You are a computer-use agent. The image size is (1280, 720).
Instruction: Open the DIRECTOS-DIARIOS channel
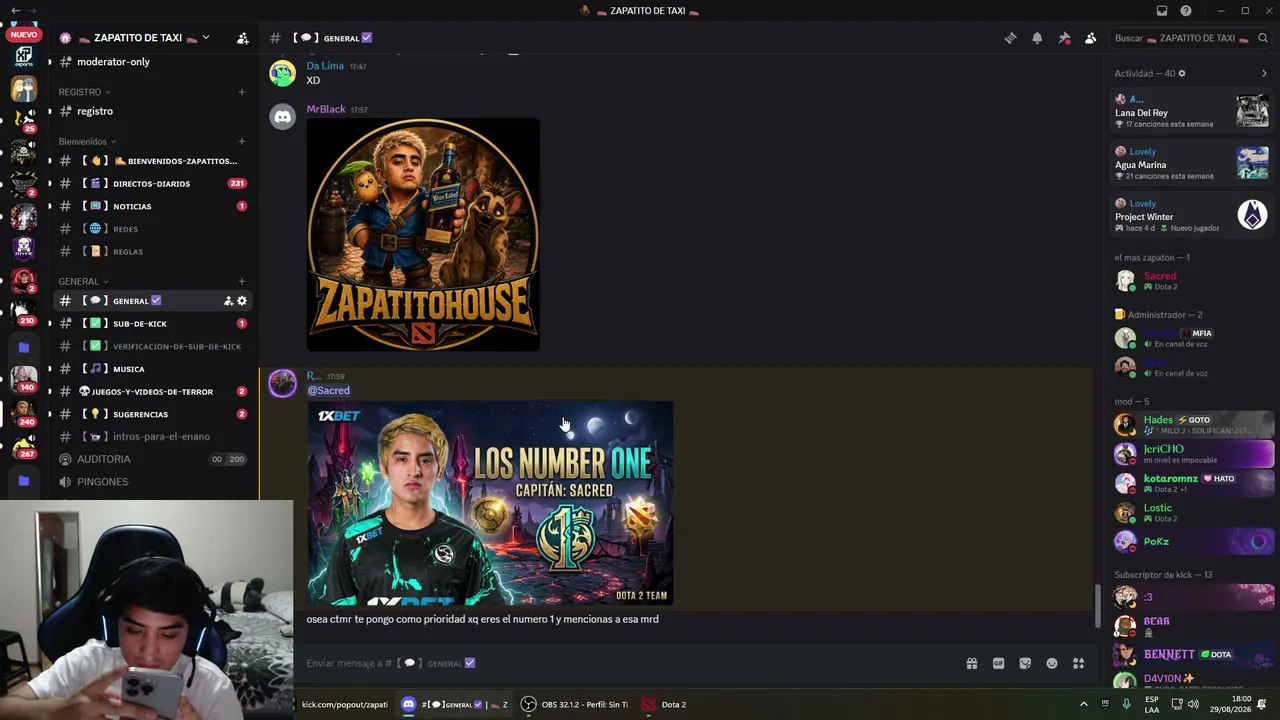coord(152,184)
